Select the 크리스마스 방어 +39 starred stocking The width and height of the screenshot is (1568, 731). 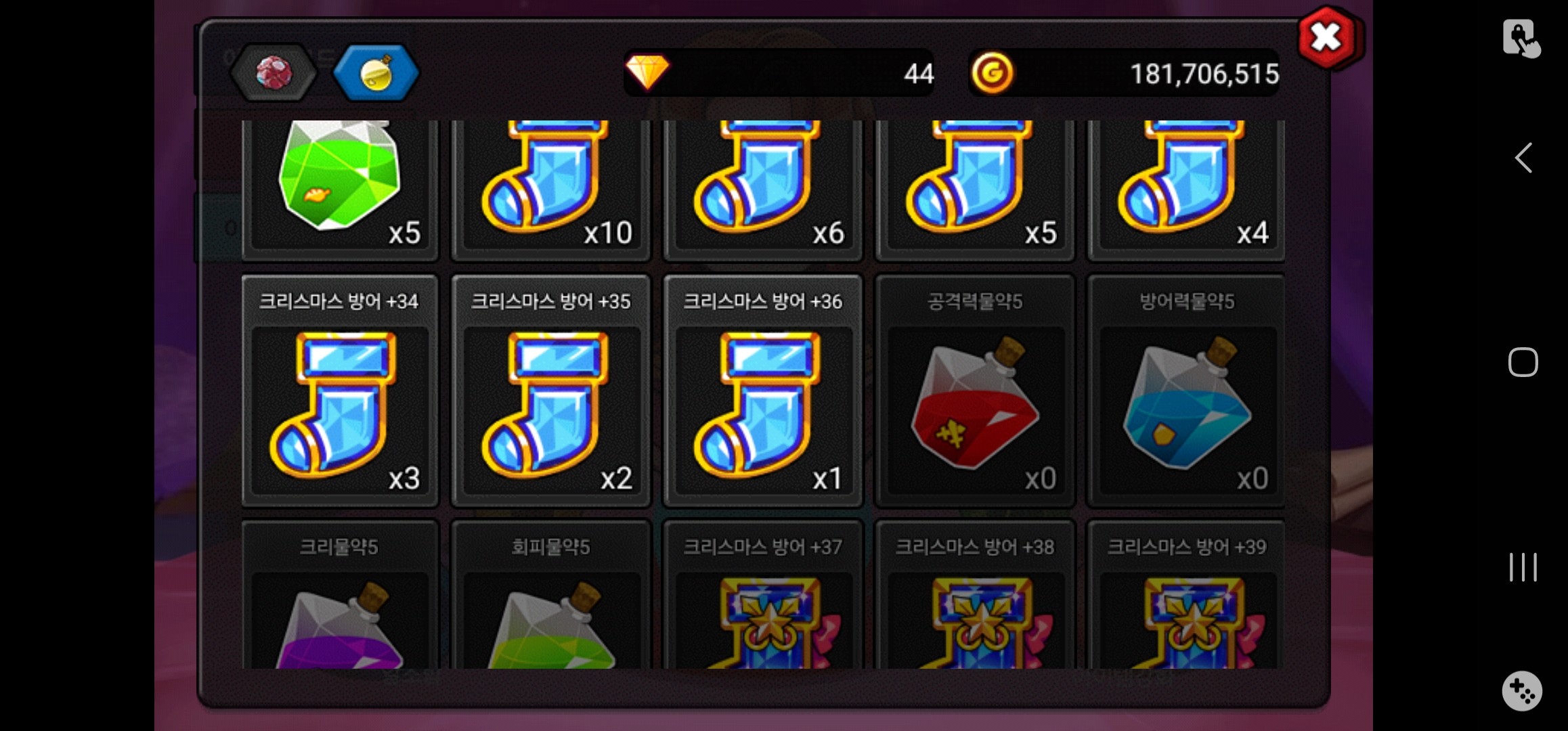tap(1186, 594)
